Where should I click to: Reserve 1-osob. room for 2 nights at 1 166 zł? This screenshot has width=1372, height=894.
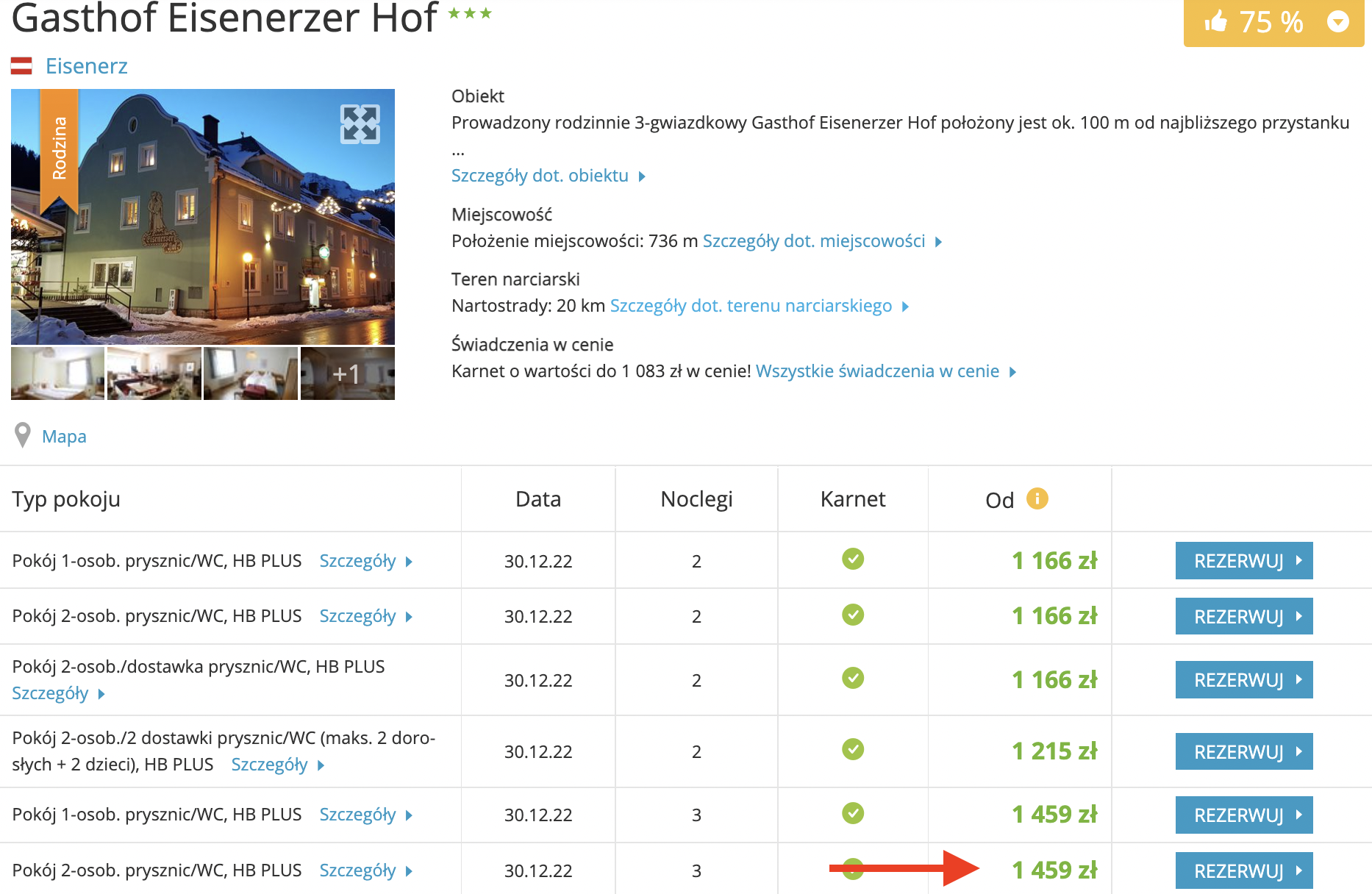tap(1244, 561)
